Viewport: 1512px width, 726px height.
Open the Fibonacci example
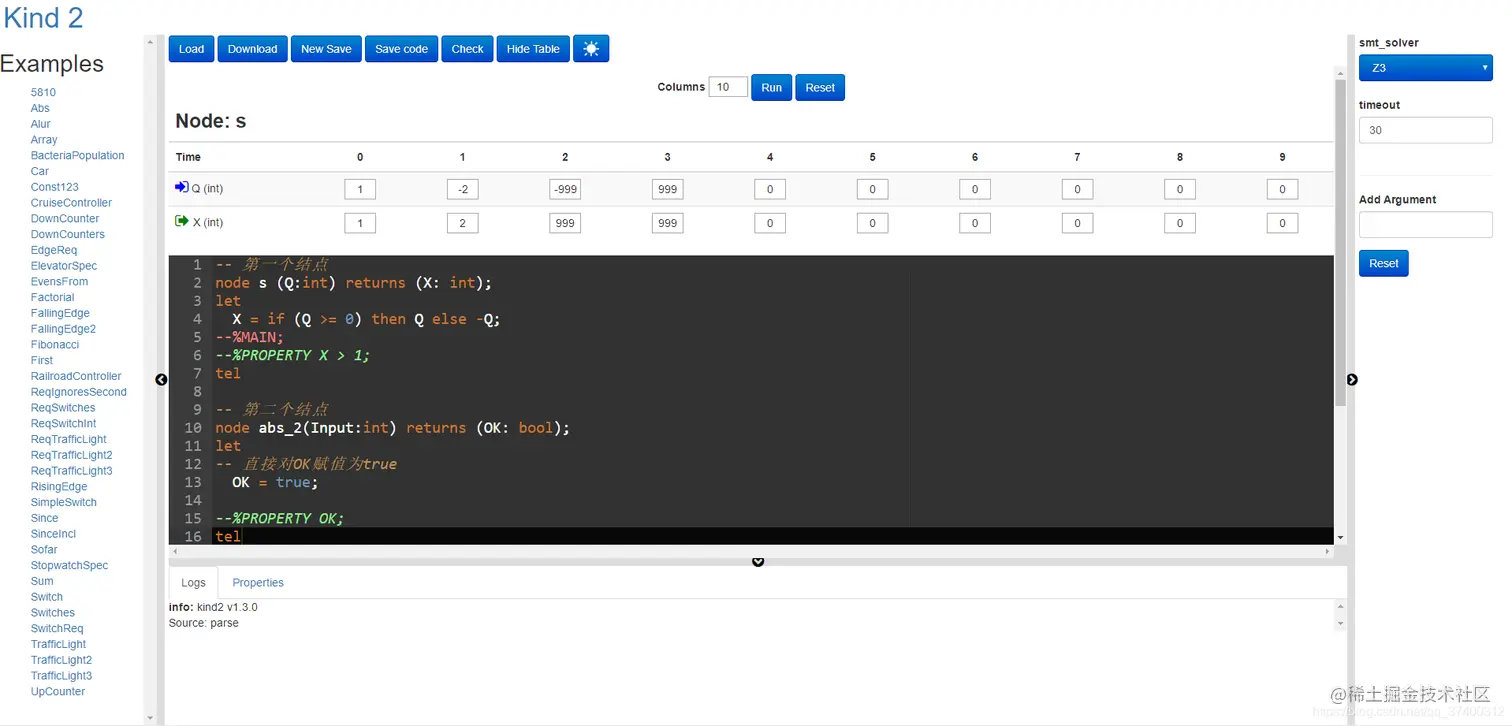[x=55, y=345]
